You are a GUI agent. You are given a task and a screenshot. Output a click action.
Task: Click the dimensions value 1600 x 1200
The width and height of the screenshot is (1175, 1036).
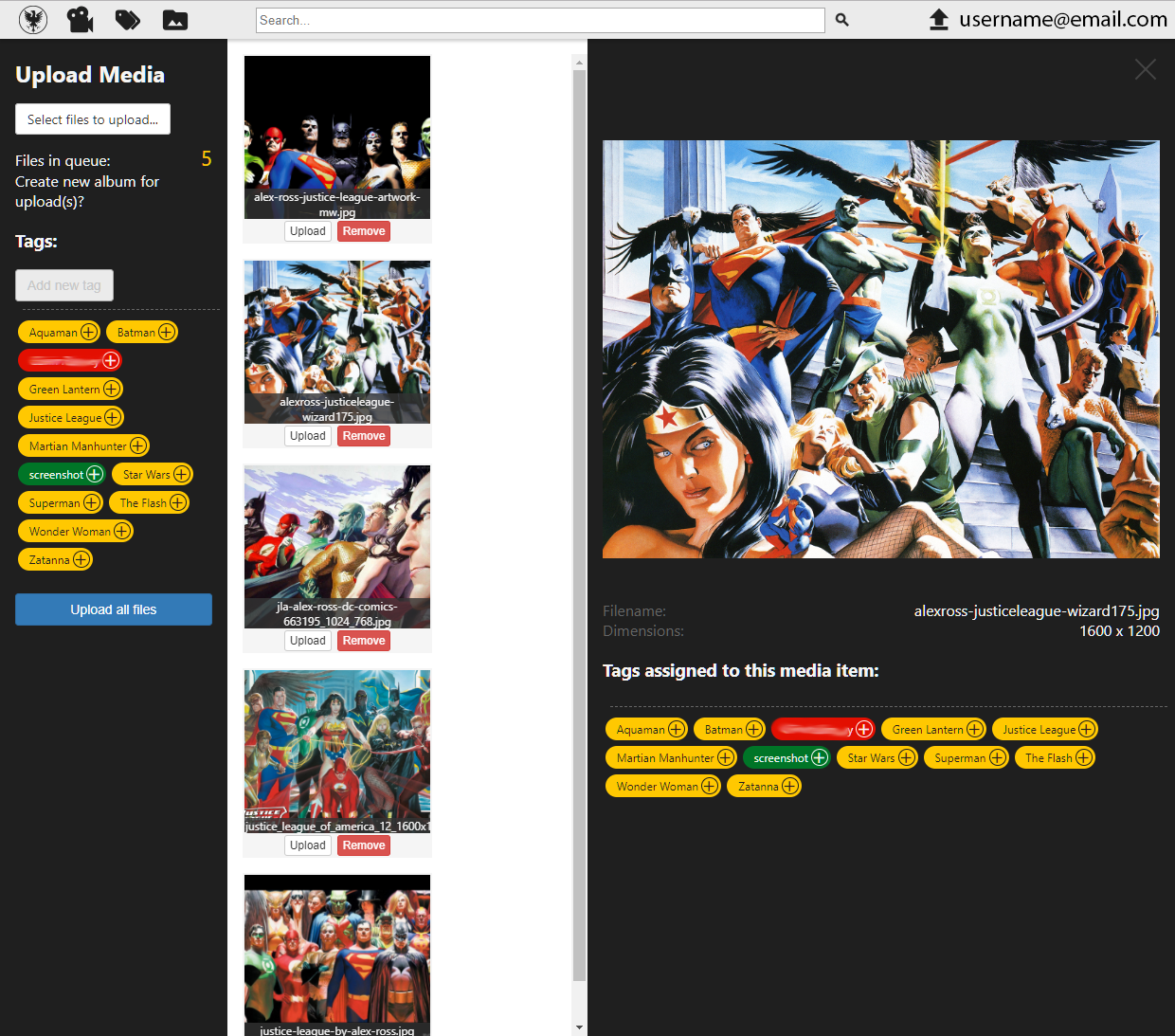(1119, 631)
